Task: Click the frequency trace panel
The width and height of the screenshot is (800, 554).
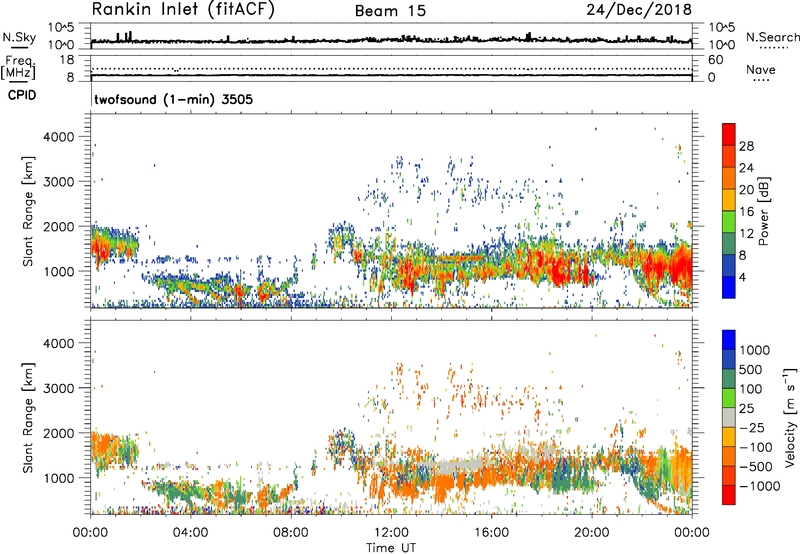Action: coord(391,68)
